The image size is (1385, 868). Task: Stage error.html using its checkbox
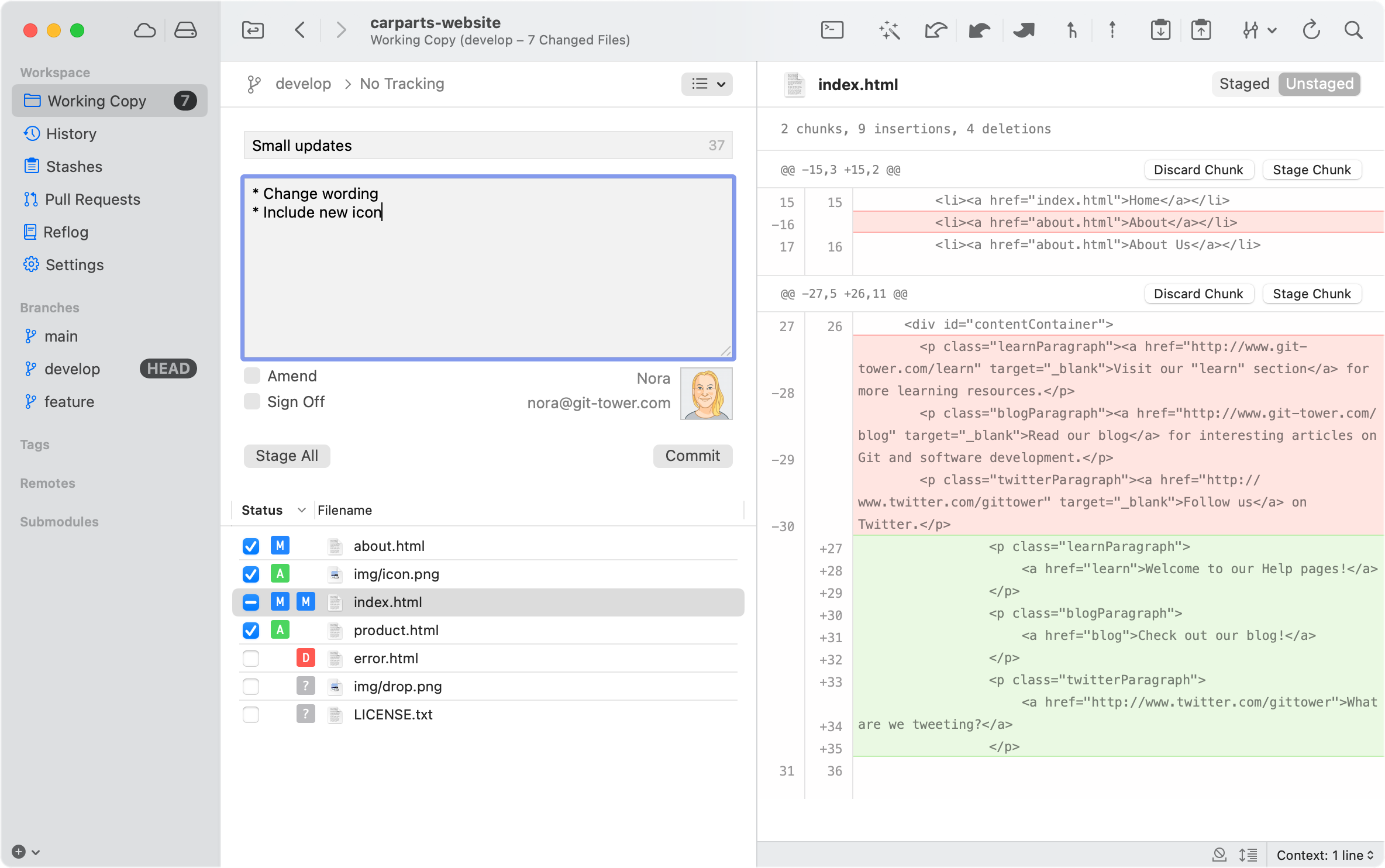pos(251,659)
